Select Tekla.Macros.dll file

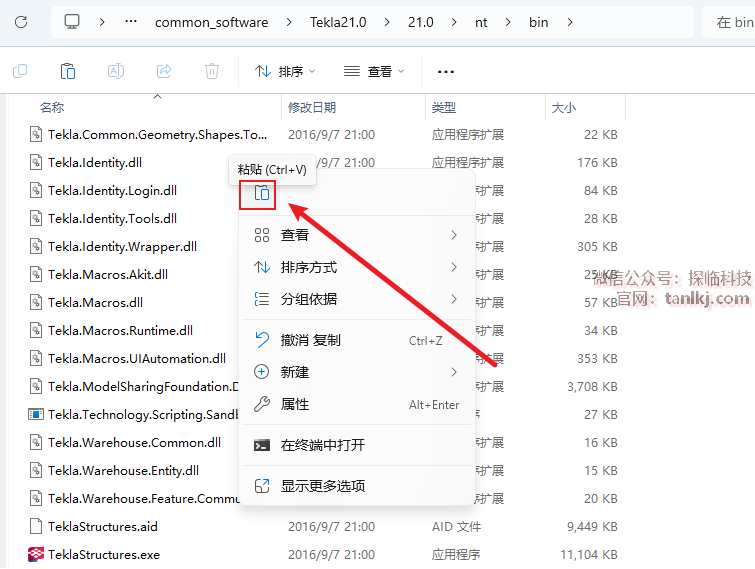[95, 302]
